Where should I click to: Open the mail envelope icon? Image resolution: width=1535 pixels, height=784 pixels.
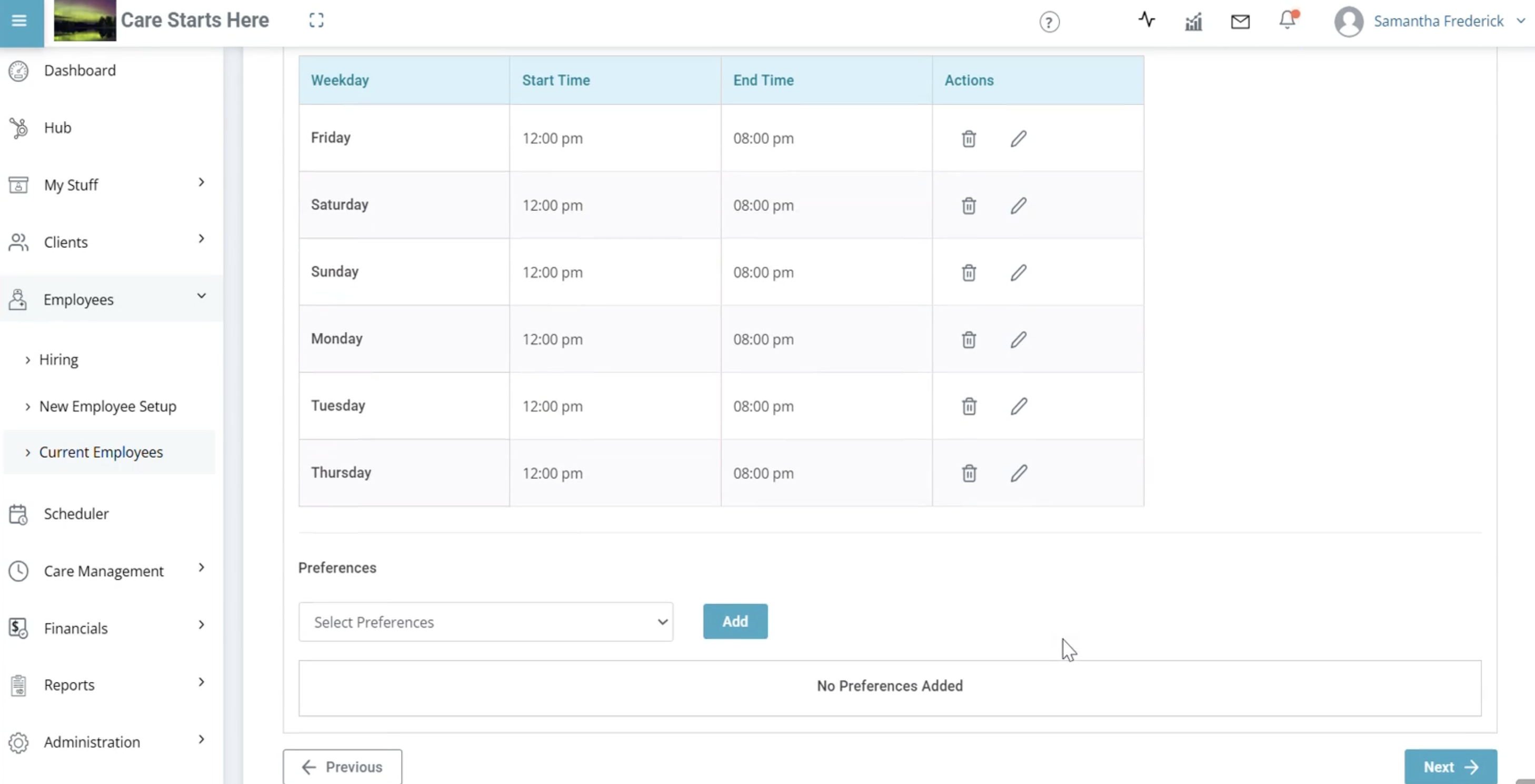1240,22
